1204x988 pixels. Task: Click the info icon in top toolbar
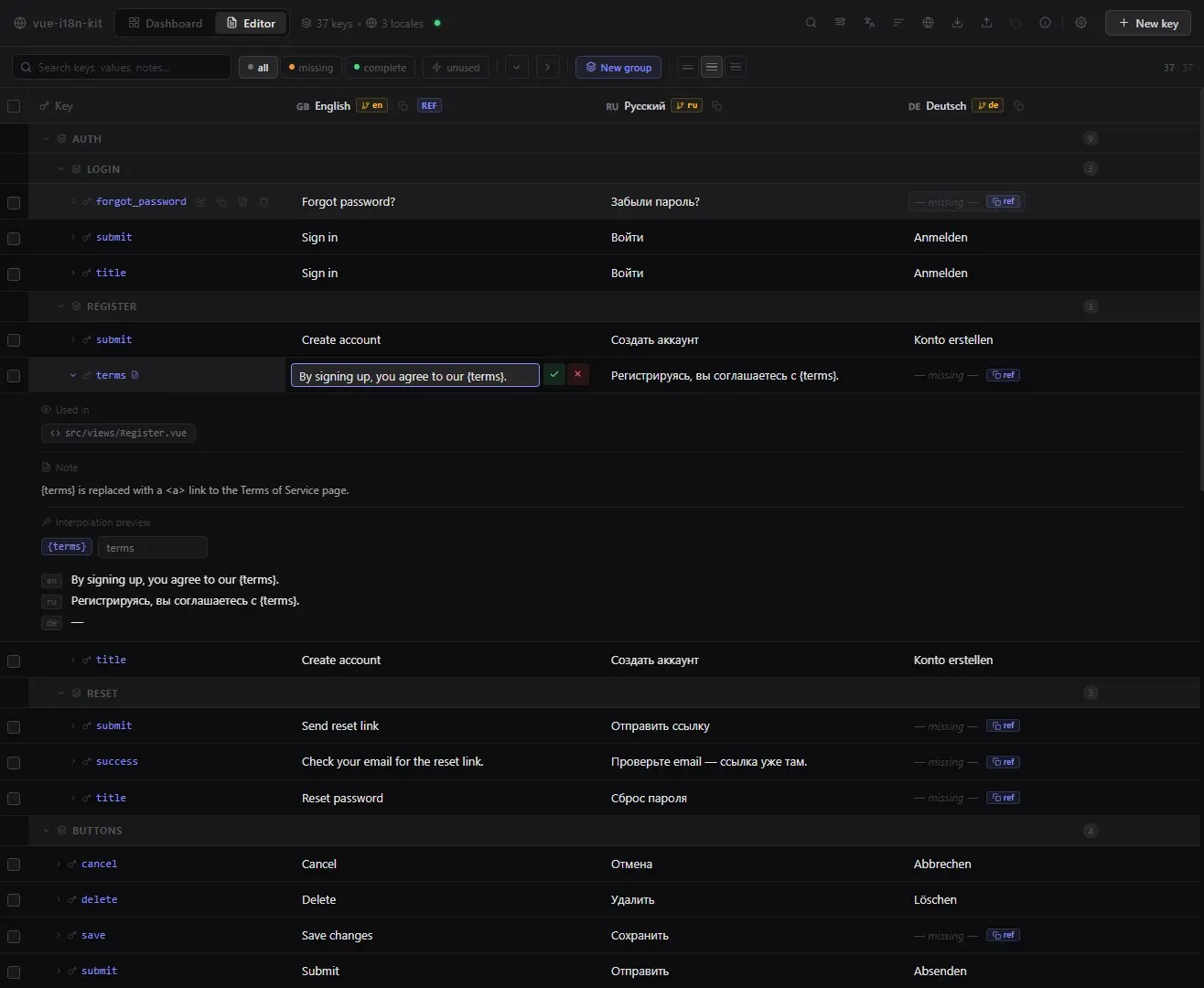point(1045,23)
